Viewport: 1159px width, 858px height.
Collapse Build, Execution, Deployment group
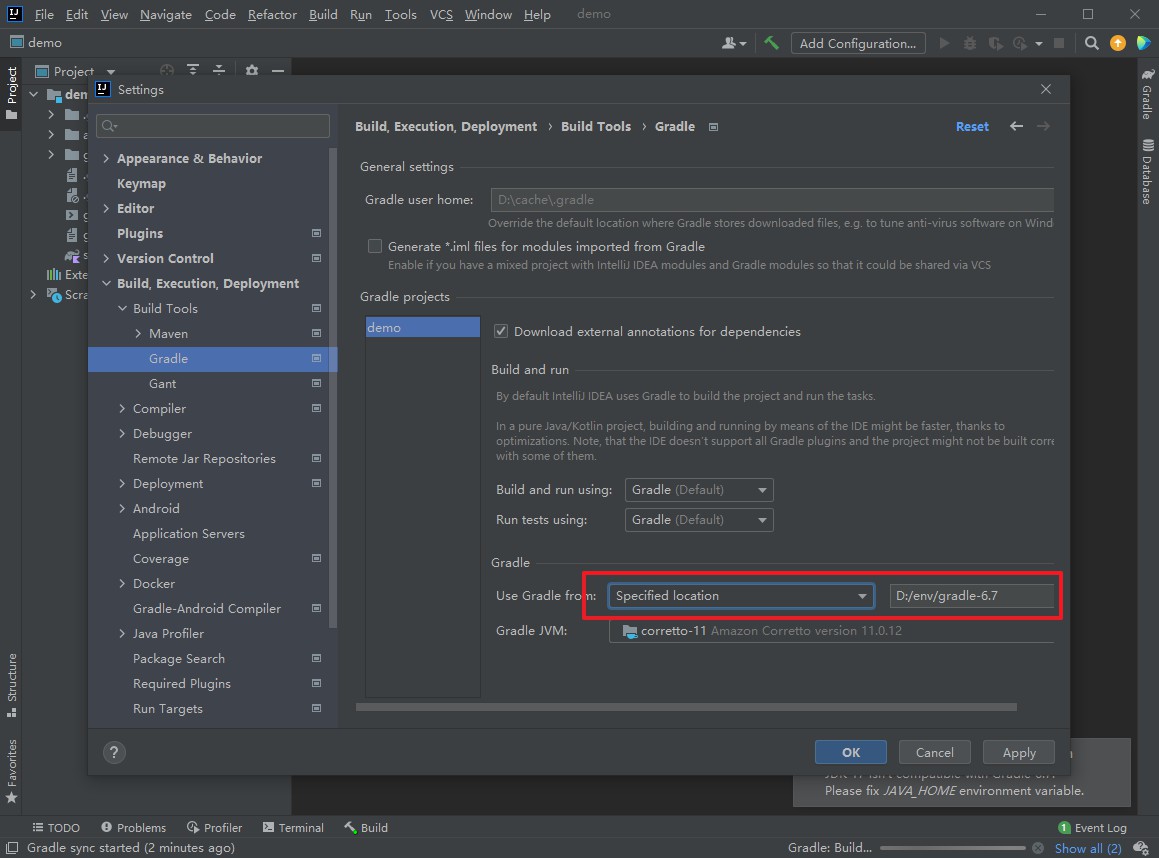106,283
